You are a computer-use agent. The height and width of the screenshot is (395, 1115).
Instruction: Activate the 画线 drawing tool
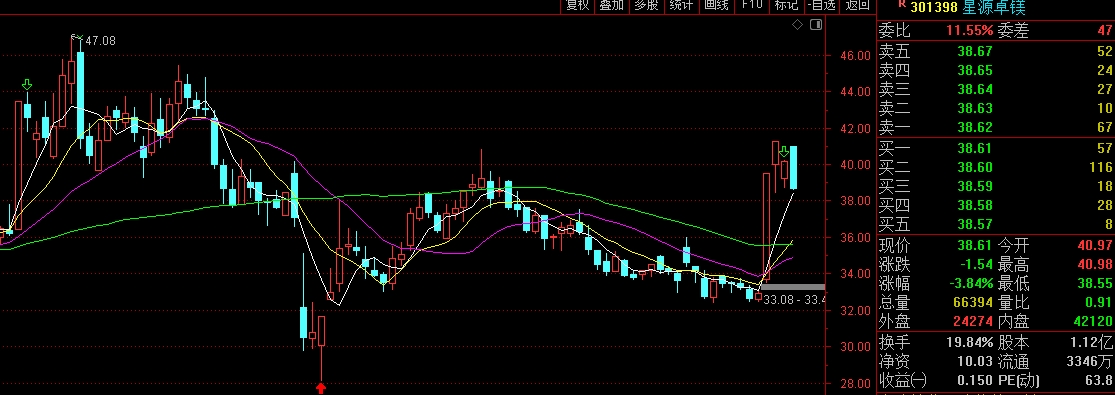tap(716, 6)
